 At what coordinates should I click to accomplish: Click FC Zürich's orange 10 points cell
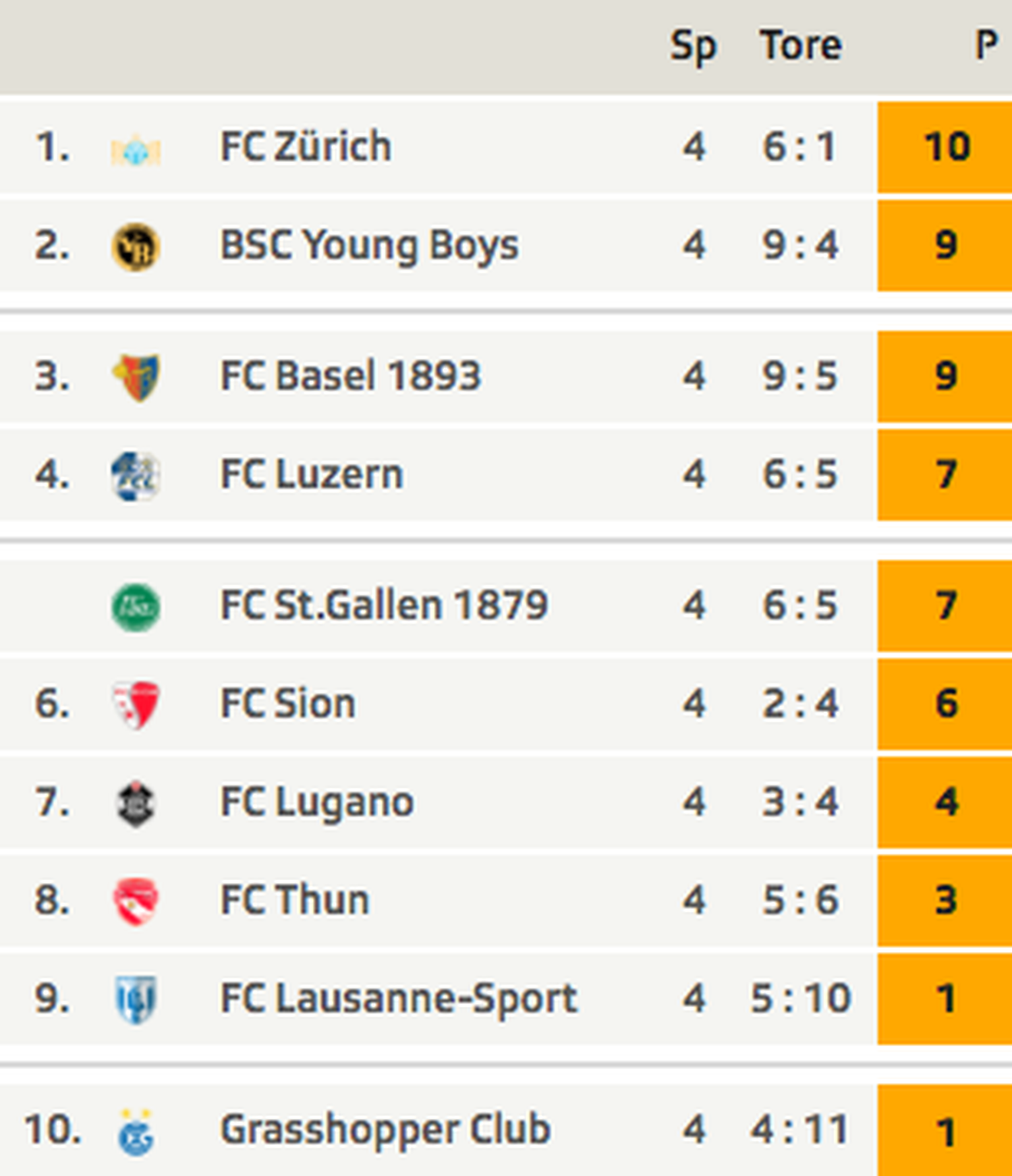point(946,146)
